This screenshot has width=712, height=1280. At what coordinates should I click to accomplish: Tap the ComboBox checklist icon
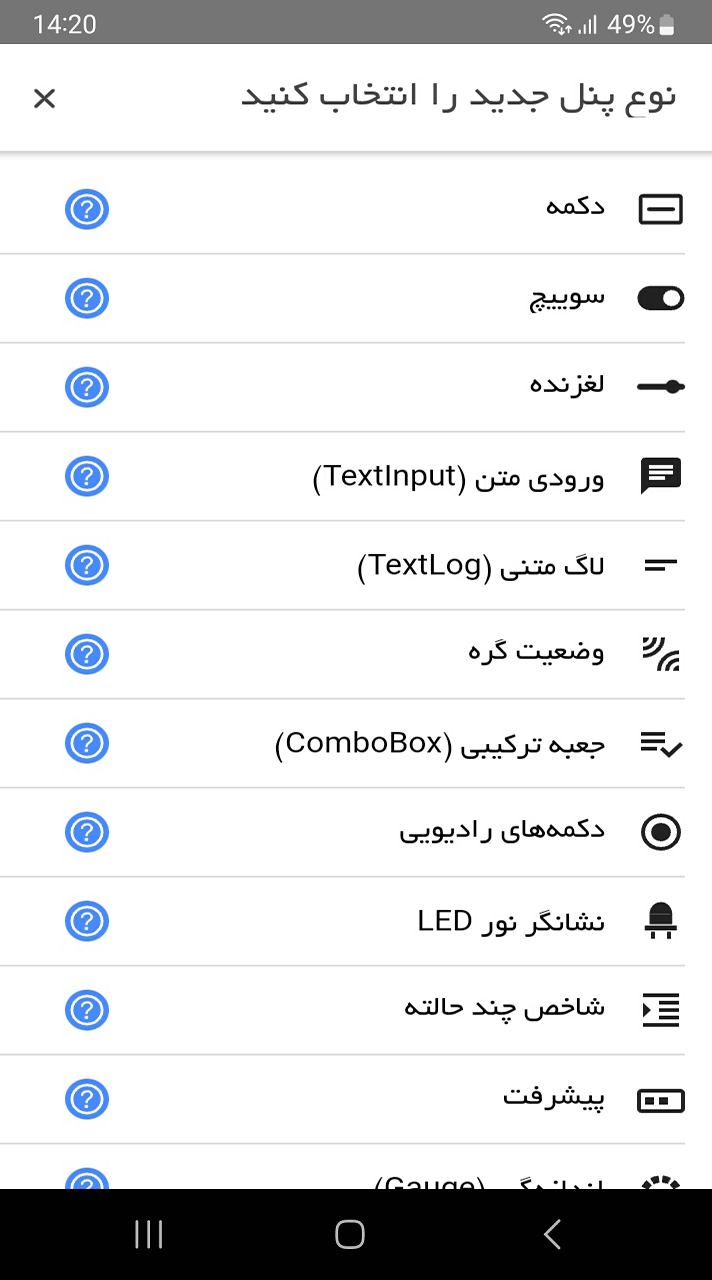(660, 743)
